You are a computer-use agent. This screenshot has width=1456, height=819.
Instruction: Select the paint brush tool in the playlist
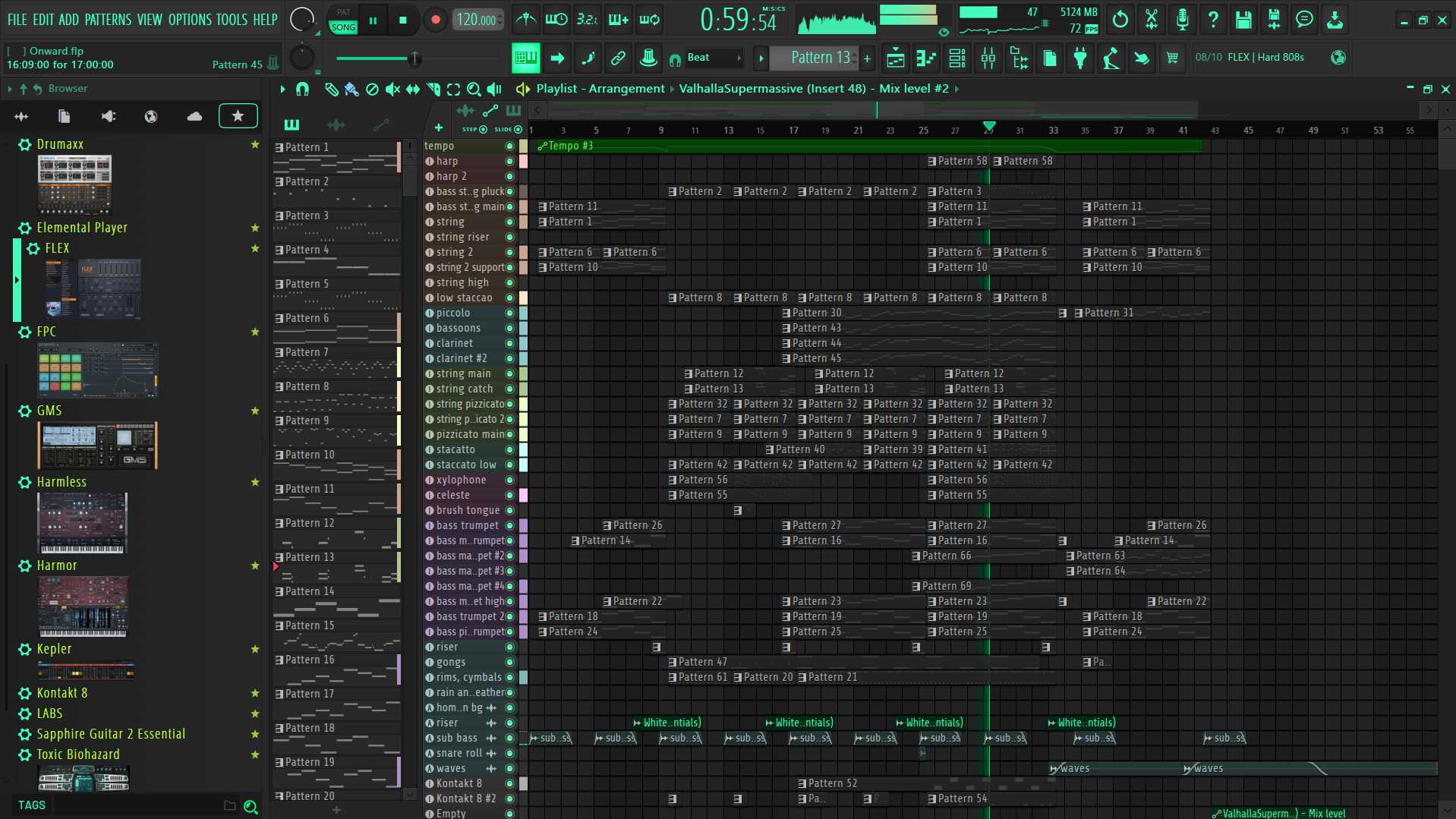(x=351, y=89)
